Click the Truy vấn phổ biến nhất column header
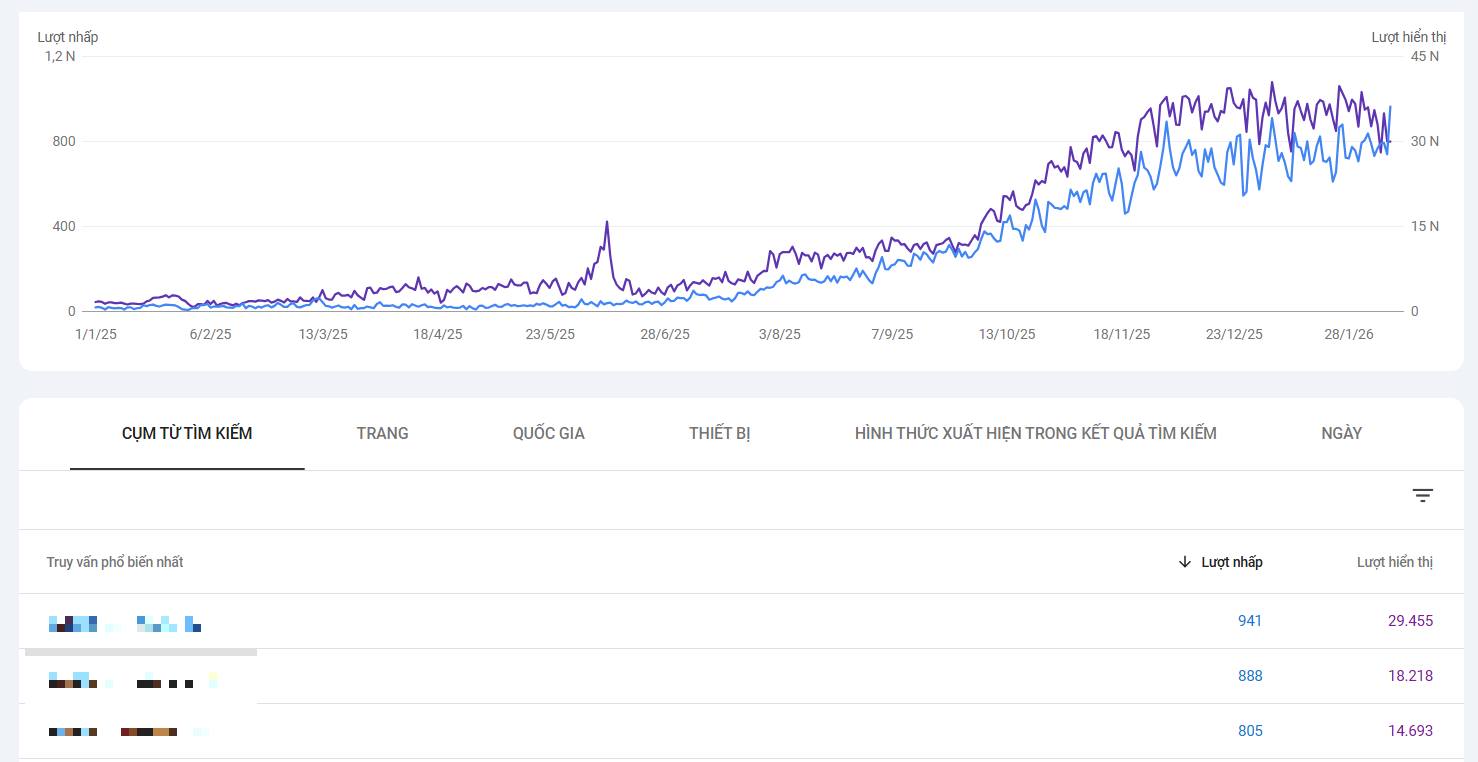This screenshot has height=762, width=1478. 115,562
